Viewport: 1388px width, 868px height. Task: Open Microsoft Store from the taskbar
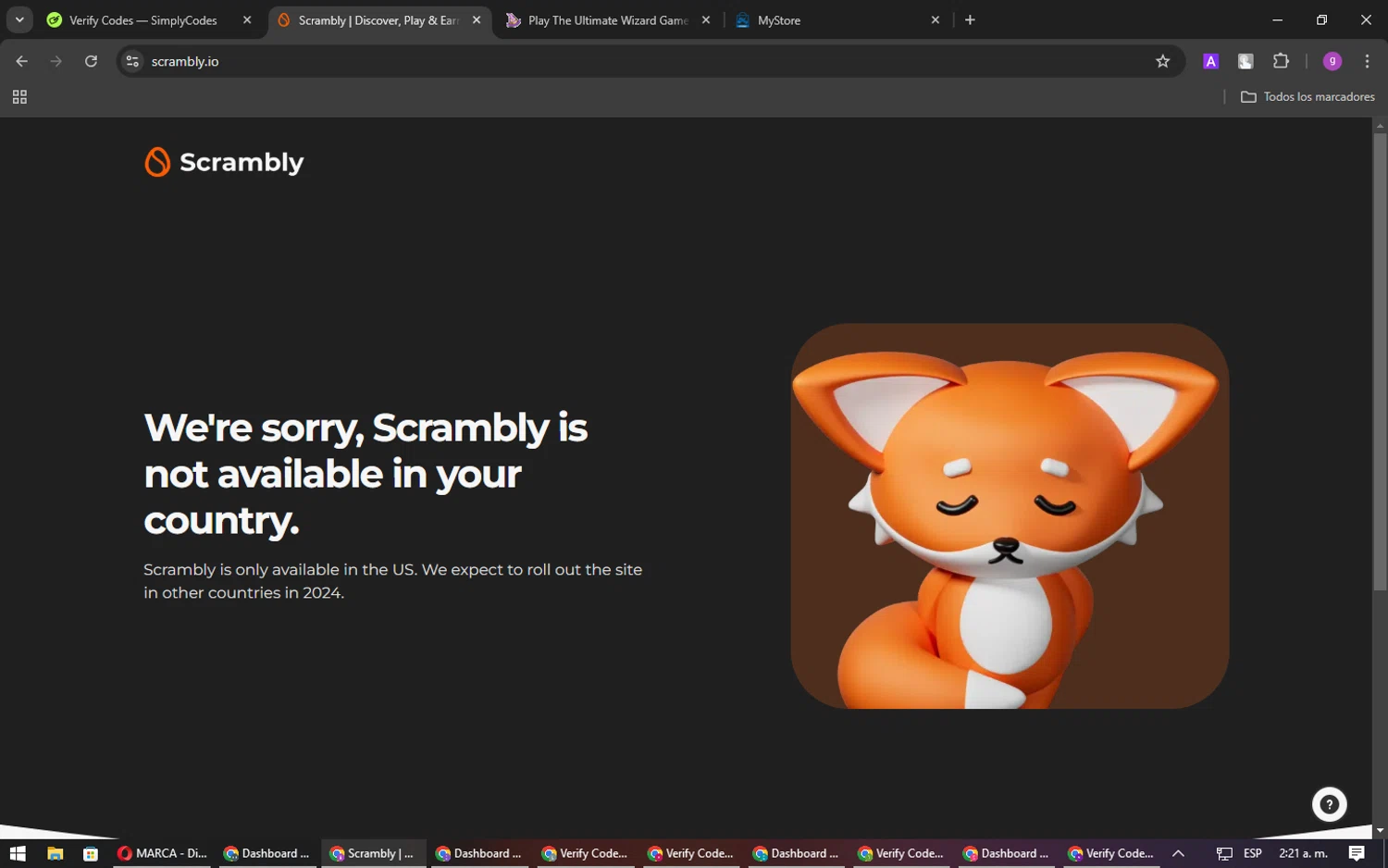pyautogui.click(x=90, y=853)
